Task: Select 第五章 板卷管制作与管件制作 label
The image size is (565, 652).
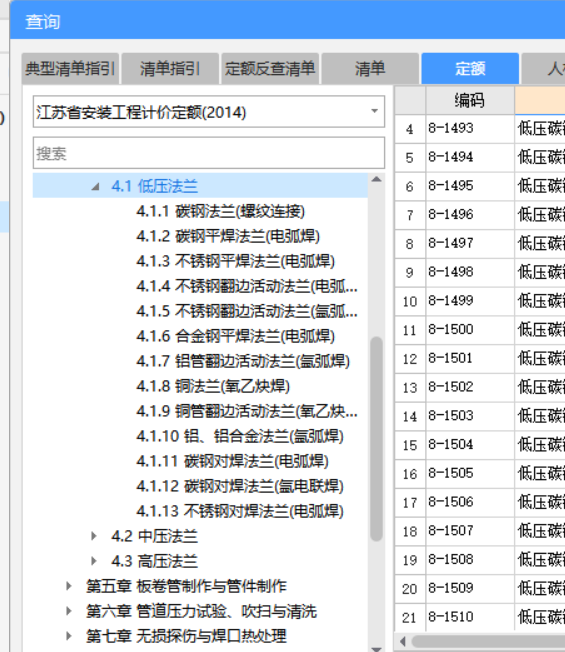Action: pos(186,586)
